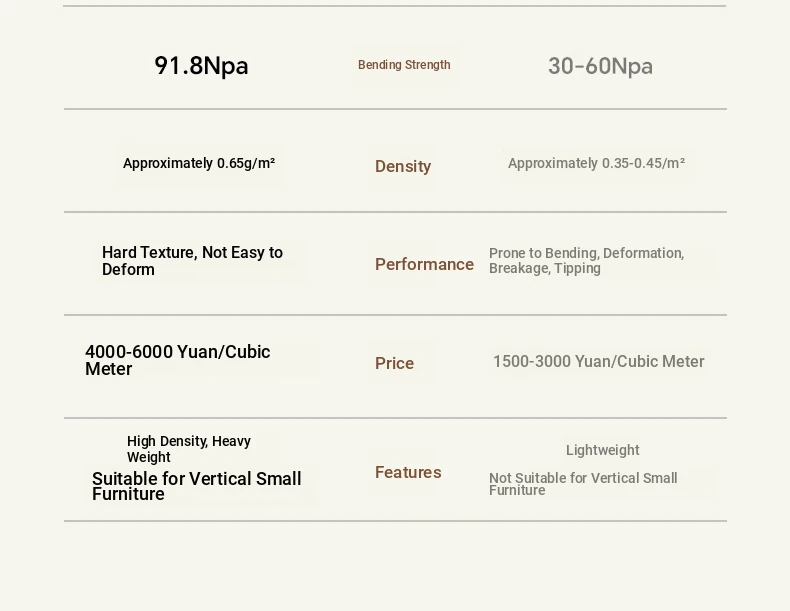This screenshot has width=790, height=611.
Task: Select the Bending Strength label
Action: 404,65
